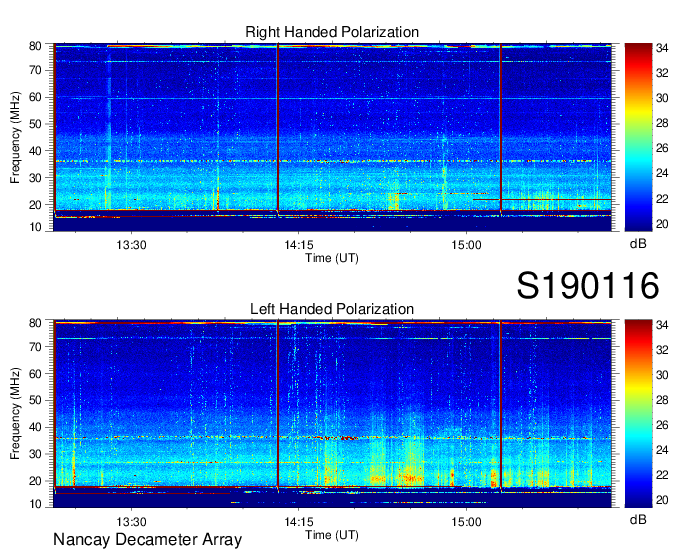Click the '20' frequency tick of top plot
The height and width of the screenshot is (552, 680).
click(35, 205)
